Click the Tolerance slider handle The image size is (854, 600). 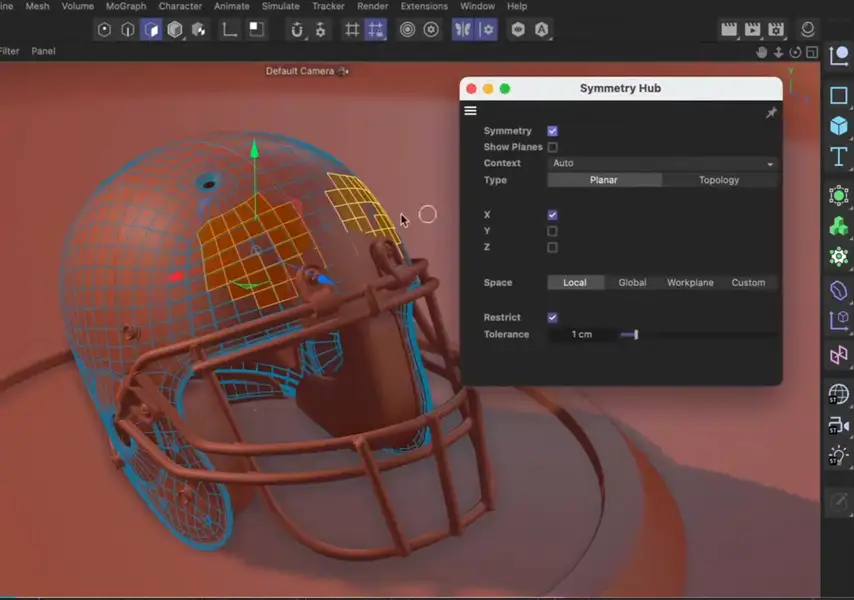pos(636,334)
